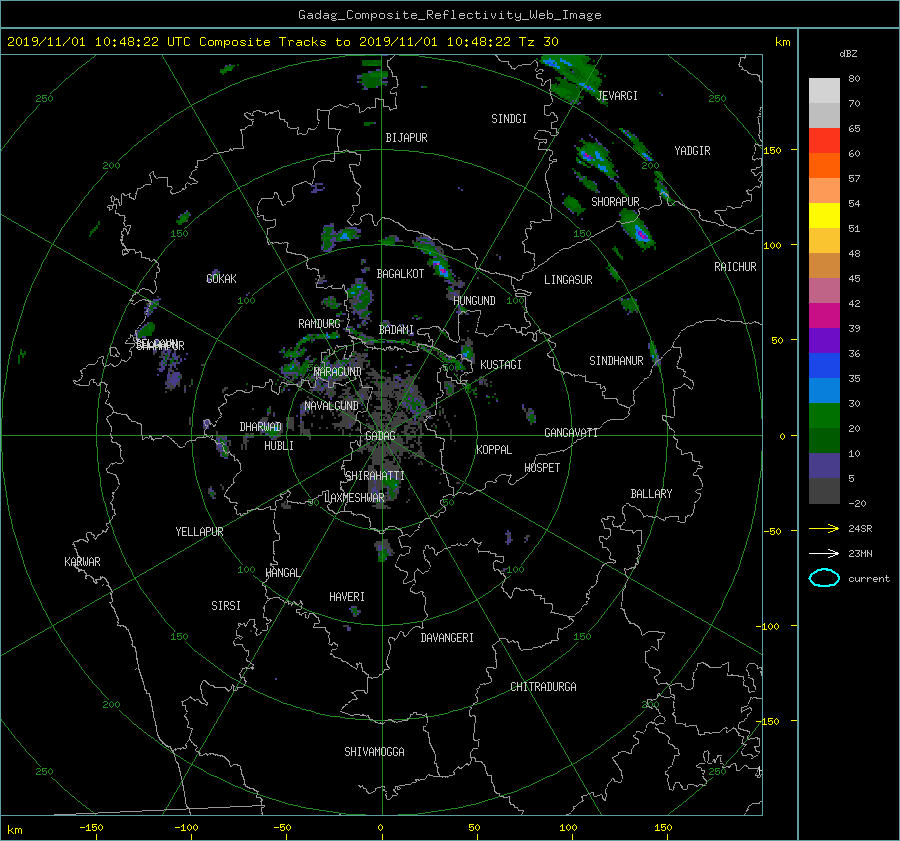
Task: Click the BAGALKOT city label
Action: [x=400, y=274]
